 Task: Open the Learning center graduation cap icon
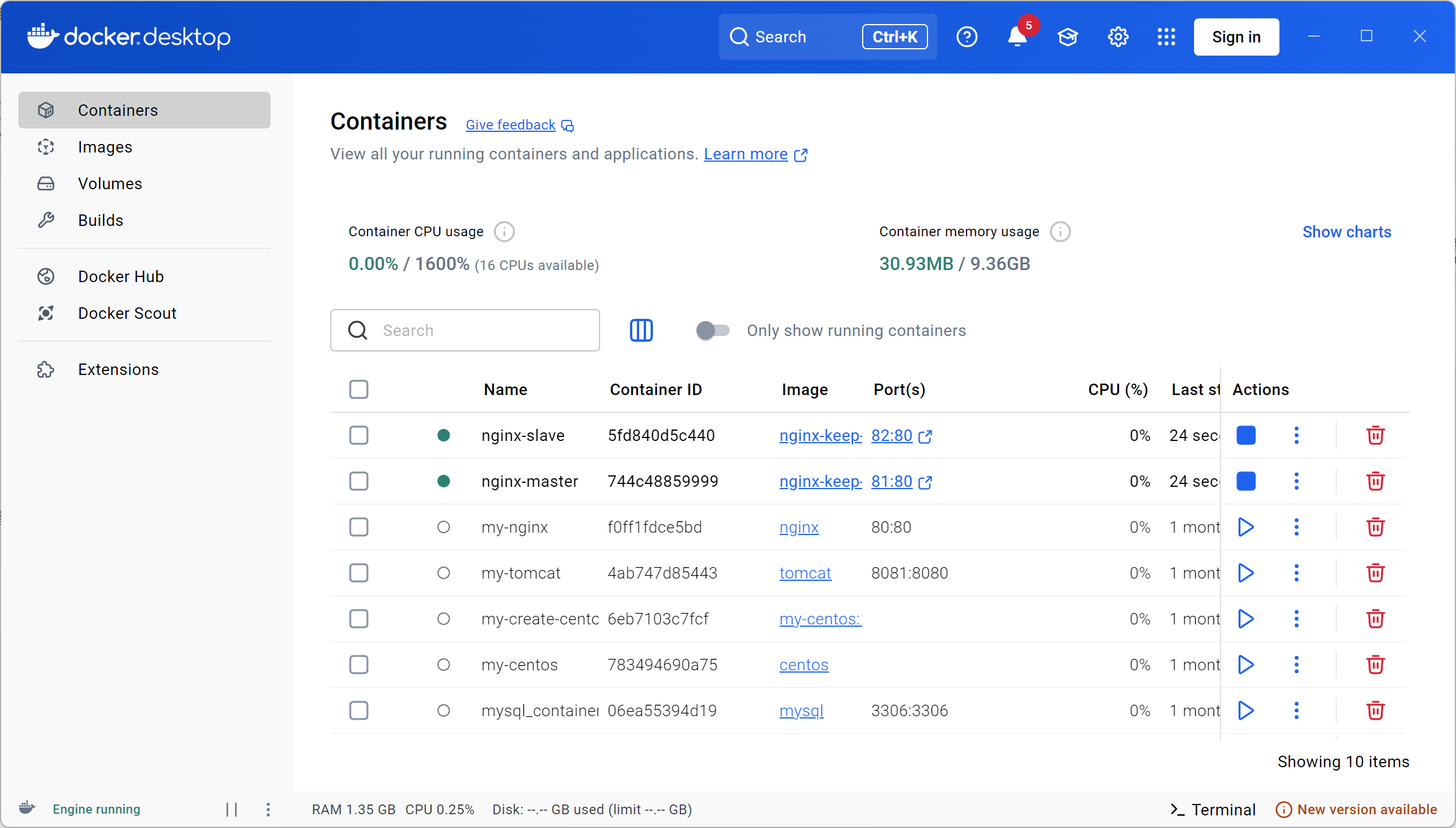click(x=1067, y=37)
